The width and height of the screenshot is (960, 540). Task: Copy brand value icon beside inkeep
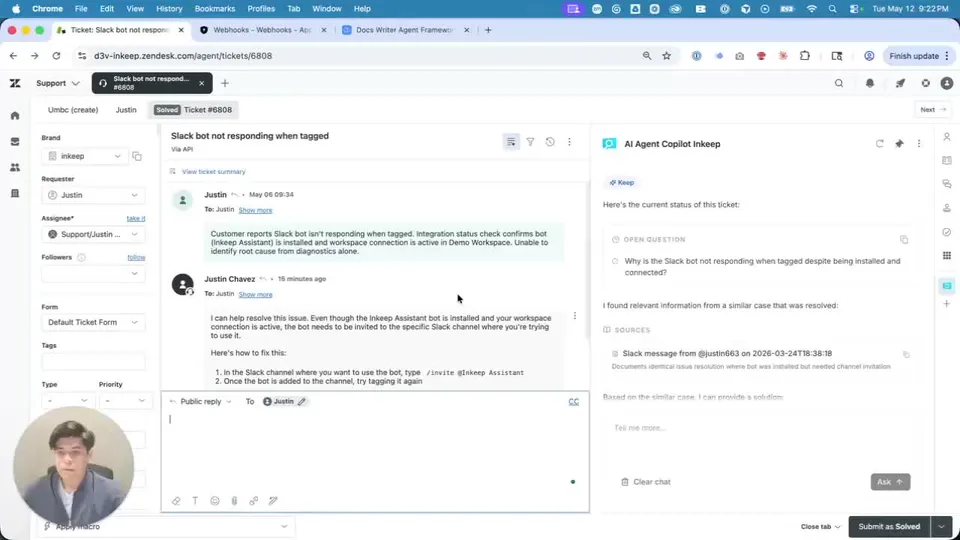(x=137, y=156)
